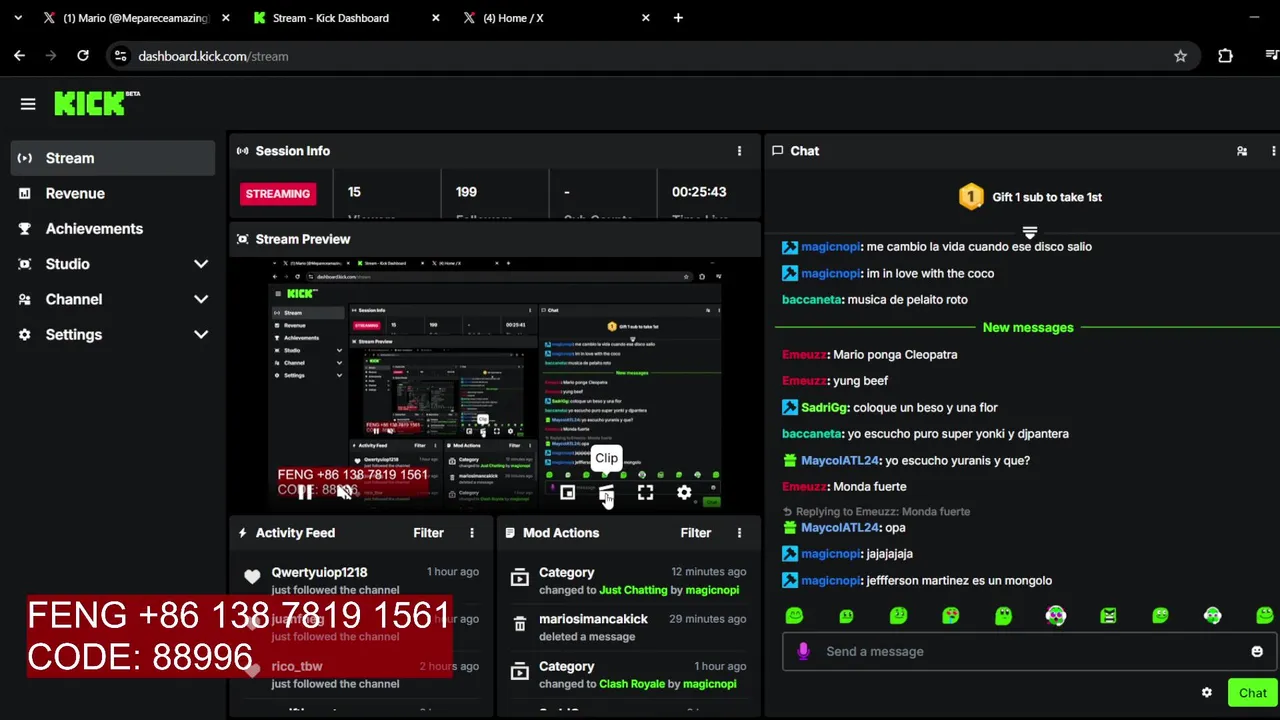Insert the first smiling green emote
This screenshot has width=1280, height=720.
click(794, 616)
